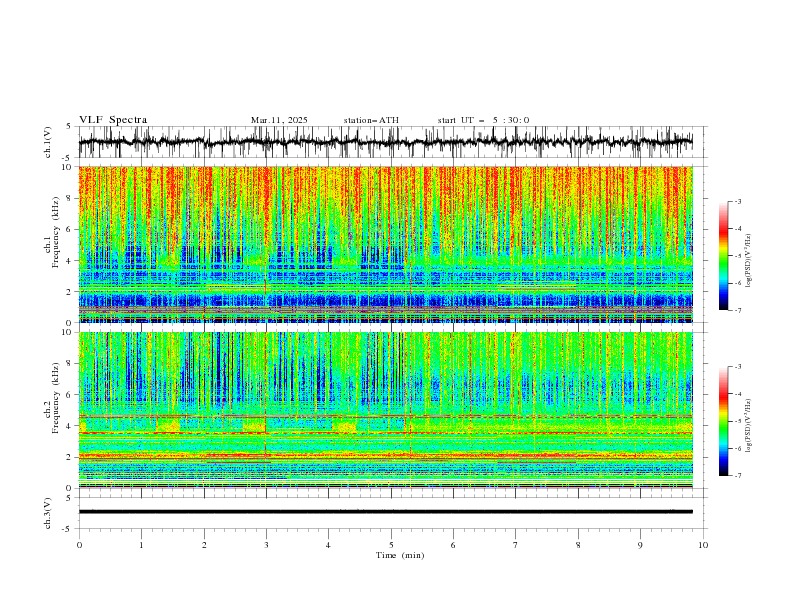Click the "-7" label on ch.2 color bar

737,475
